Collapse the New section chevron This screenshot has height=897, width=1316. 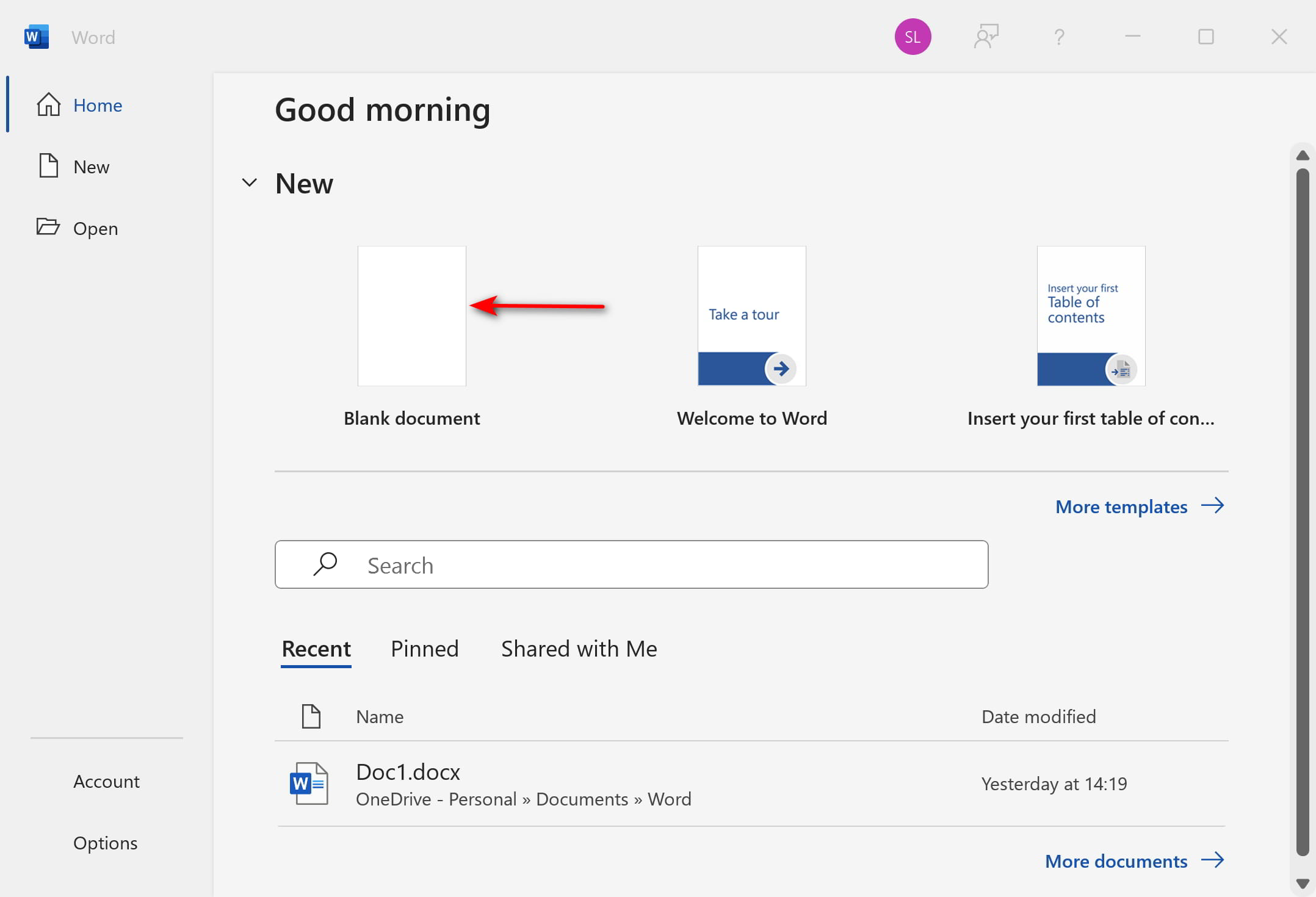(x=249, y=182)
